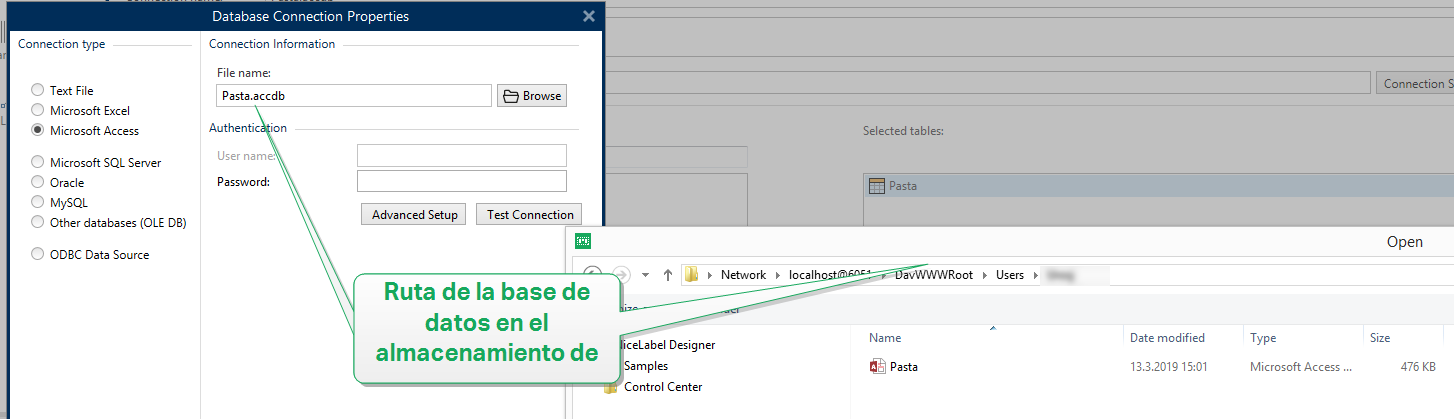Expand the chevron before Network breadcrumb

[x=711, y=275]
